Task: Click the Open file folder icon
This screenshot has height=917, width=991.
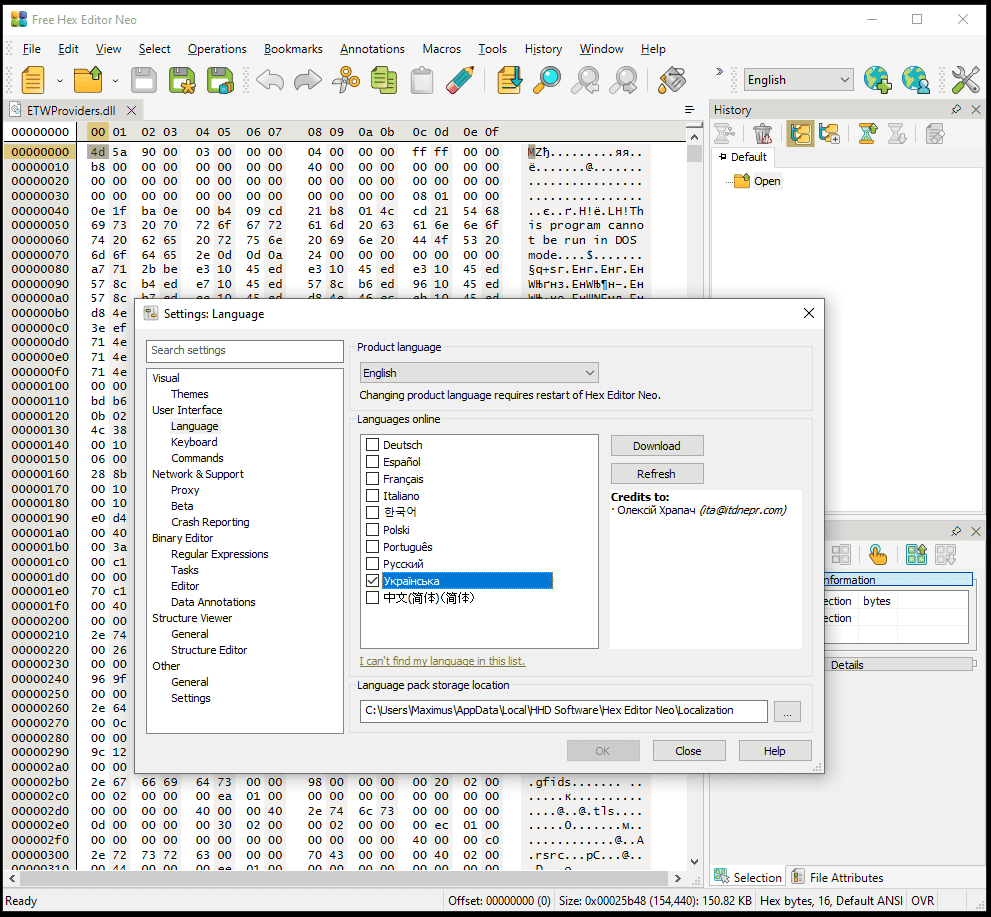Action: (89, 80)
